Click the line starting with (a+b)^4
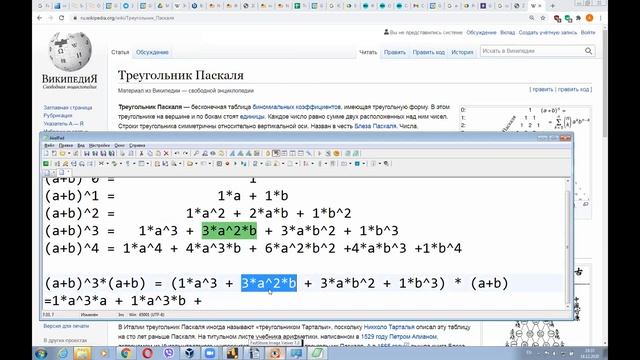Image resolution: width=640 pixels, height=360 pixels. pyautogui.click(x=253, y=248)
